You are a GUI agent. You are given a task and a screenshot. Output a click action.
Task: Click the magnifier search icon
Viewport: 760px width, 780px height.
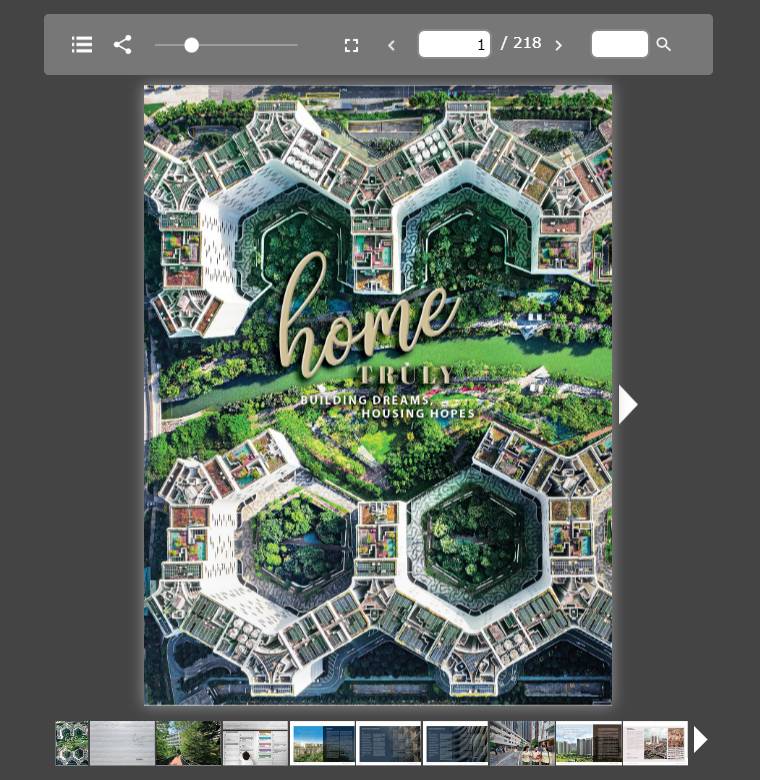[x=664, y=45]
